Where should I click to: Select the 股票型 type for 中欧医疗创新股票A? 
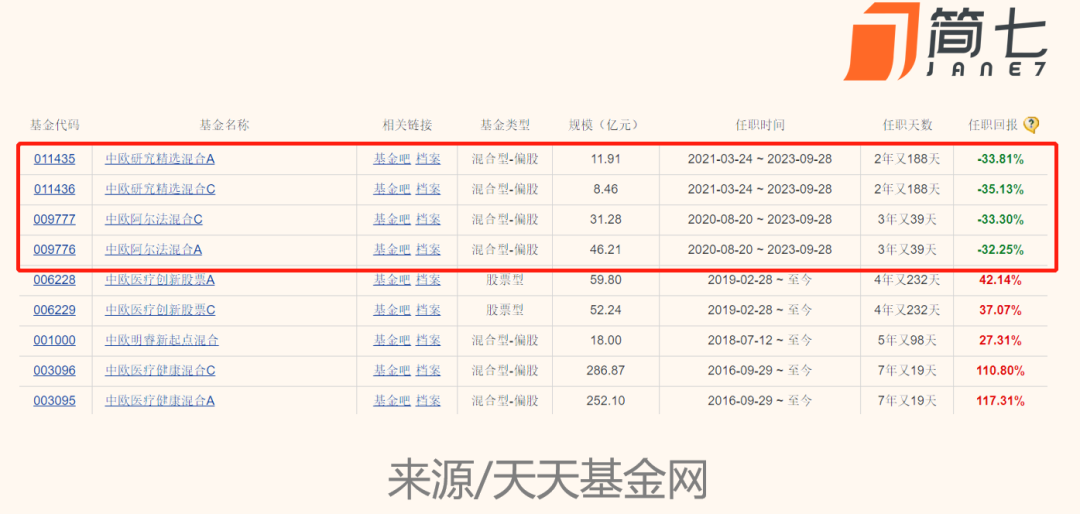coord(505,280)
